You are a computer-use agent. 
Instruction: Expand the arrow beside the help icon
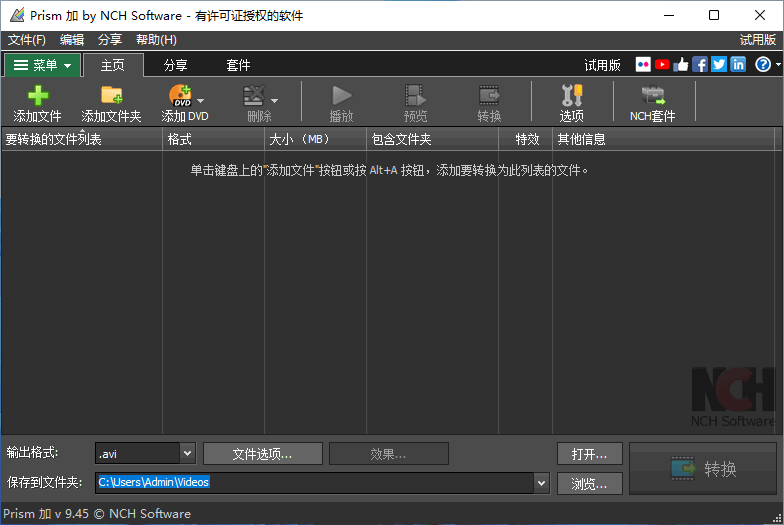(778, 64)
